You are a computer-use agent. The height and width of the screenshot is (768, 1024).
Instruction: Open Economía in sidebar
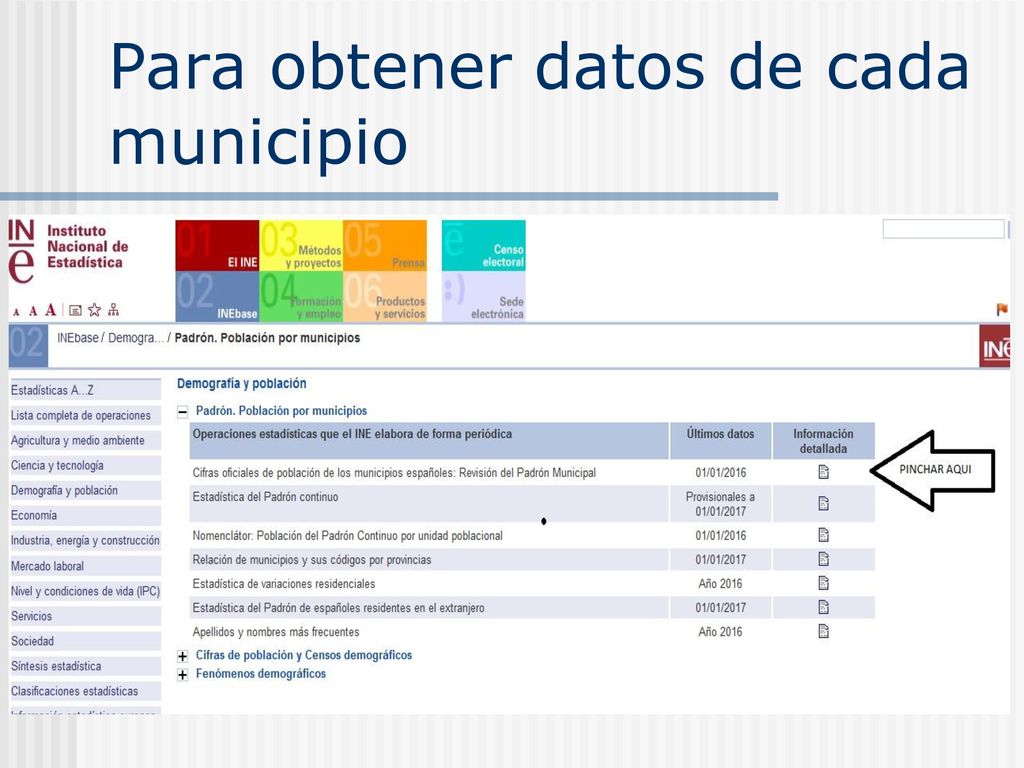coord(85,515)
